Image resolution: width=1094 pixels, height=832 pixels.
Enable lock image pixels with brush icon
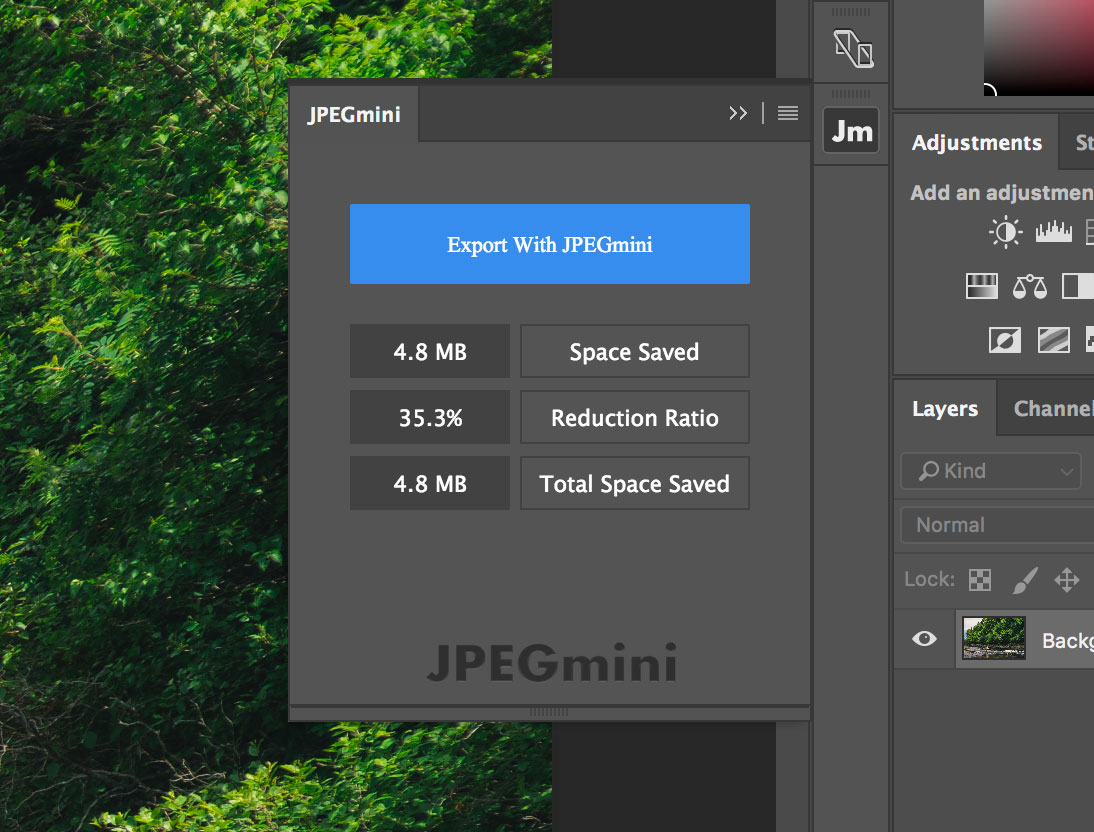coord(1024,579)
